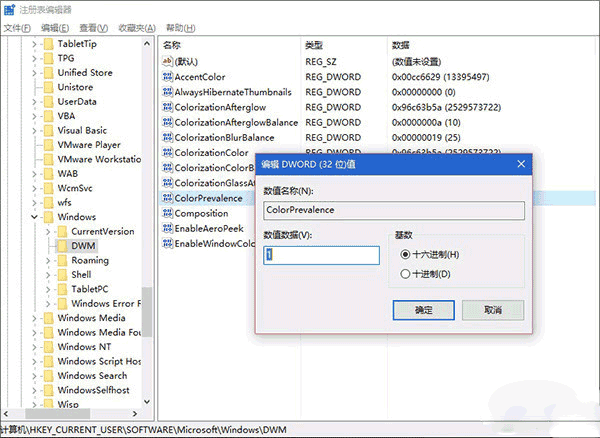Click the Windows Search folder icon
This screenshot has width=600, height=438.
[49, 376]
